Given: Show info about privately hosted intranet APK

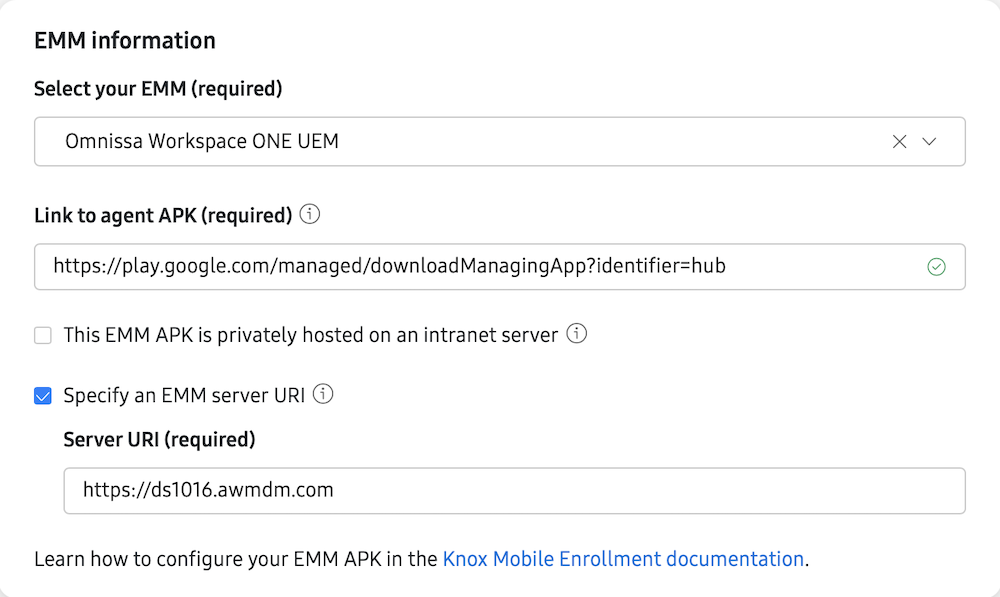Looking at the screenshot, I should (576, 335).
